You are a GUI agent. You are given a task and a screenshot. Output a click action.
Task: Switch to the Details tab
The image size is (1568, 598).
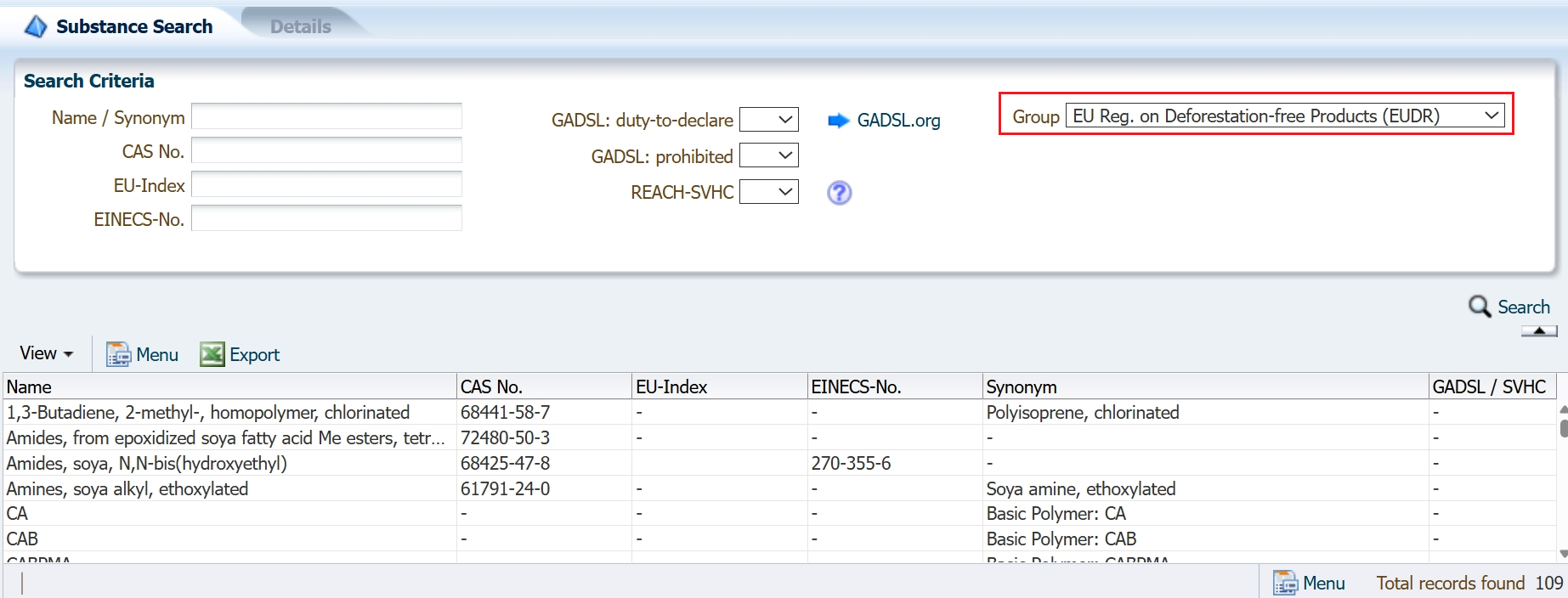tap(300, 26)
